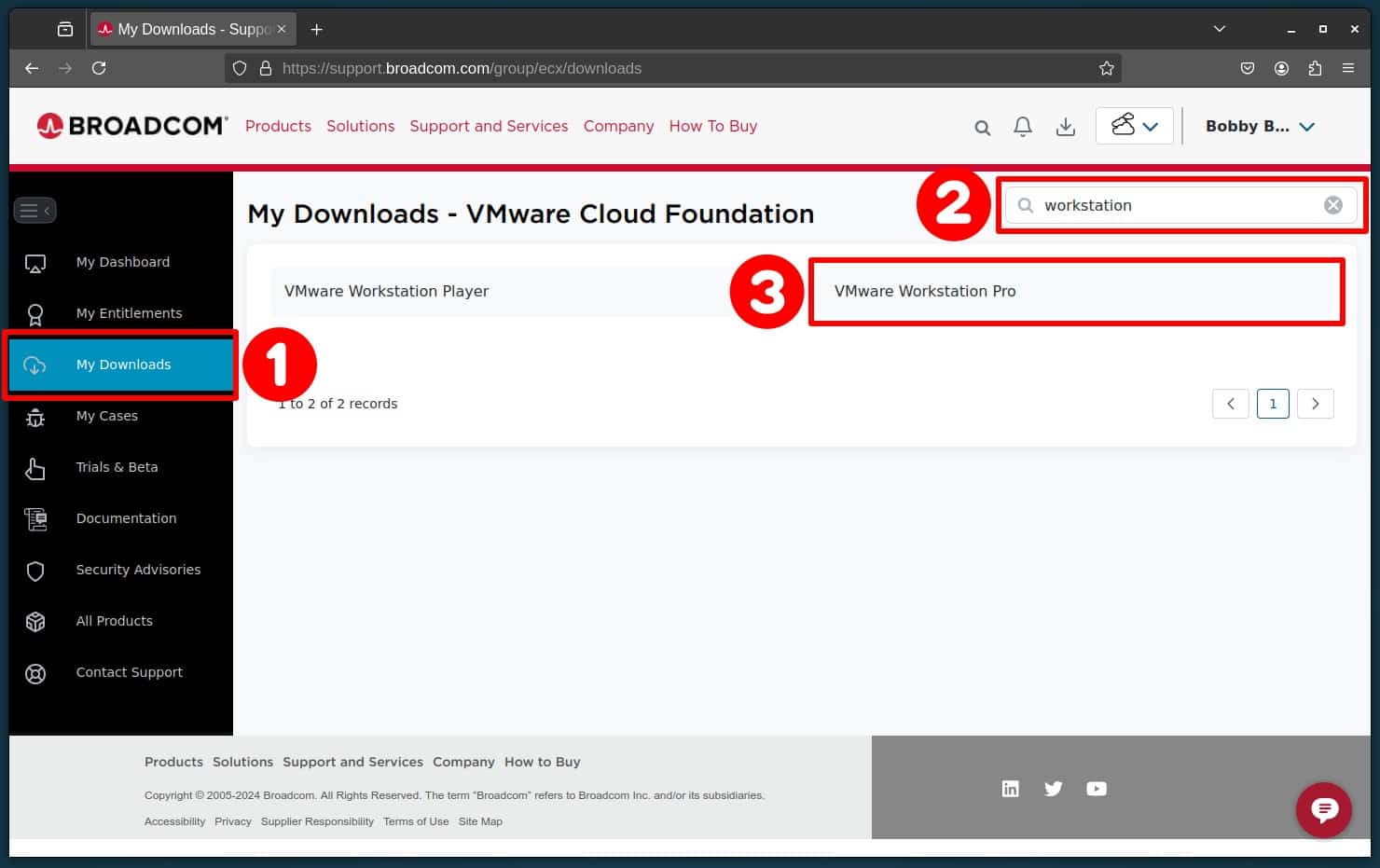1380x868 pixels.
Task: Open My Cases from the sidebar
Action: 106,416
